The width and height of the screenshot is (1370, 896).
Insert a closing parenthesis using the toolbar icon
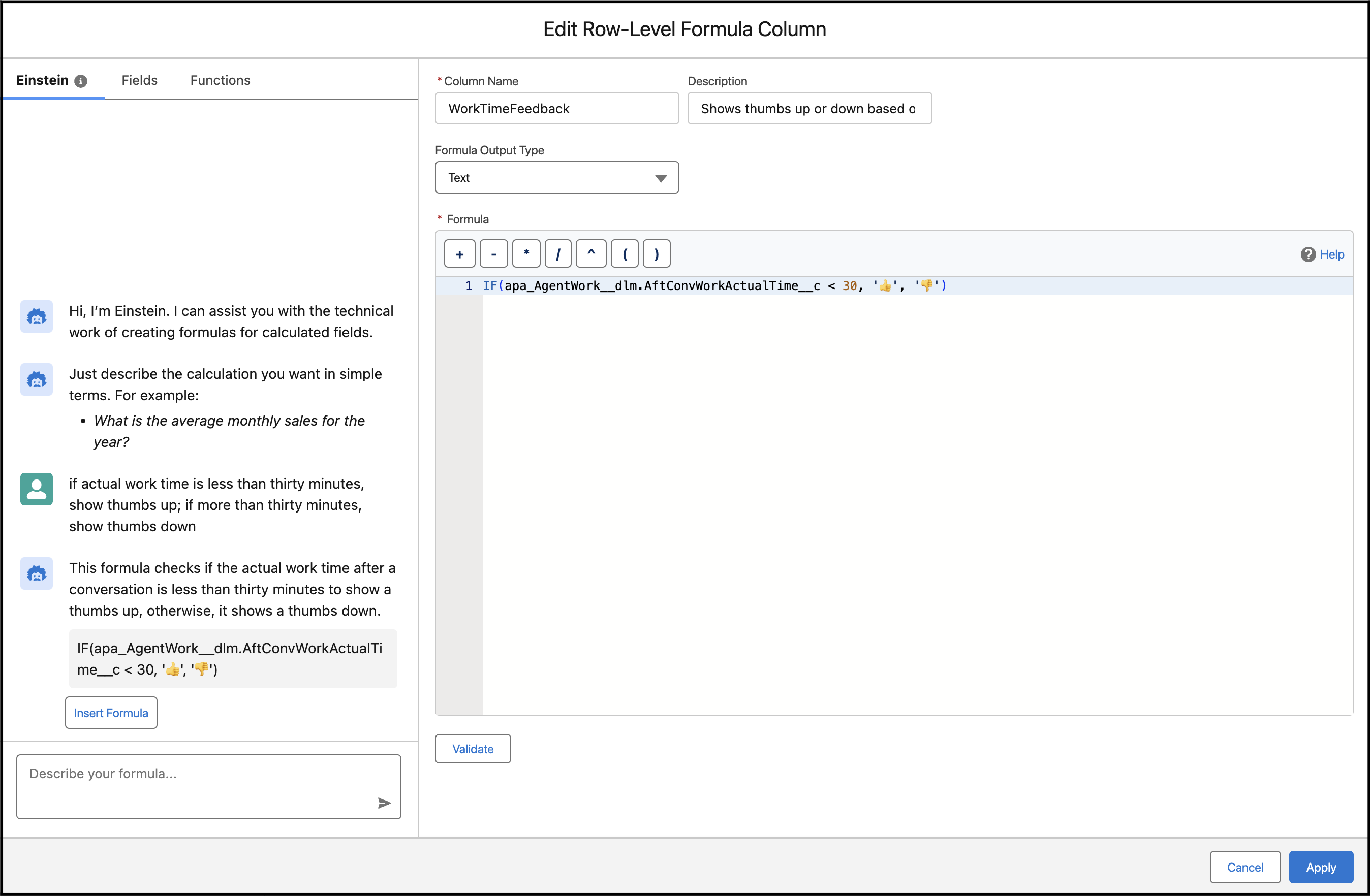click(656, 253)
